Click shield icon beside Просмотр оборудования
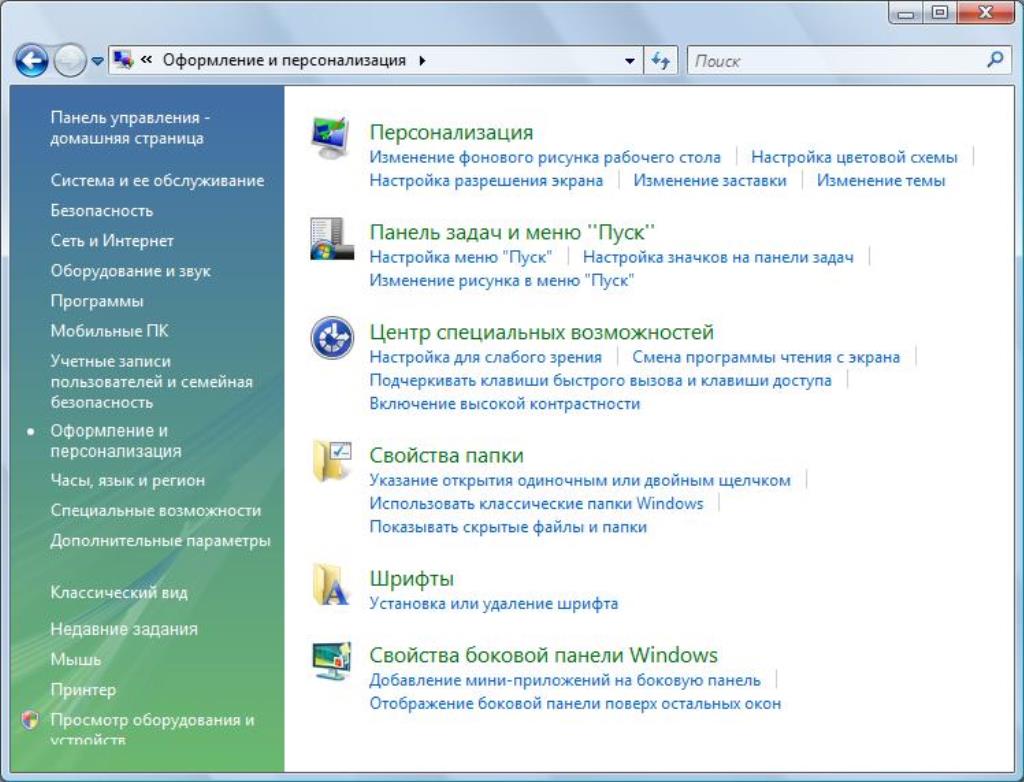1024x782 pixels. point(29,720)
